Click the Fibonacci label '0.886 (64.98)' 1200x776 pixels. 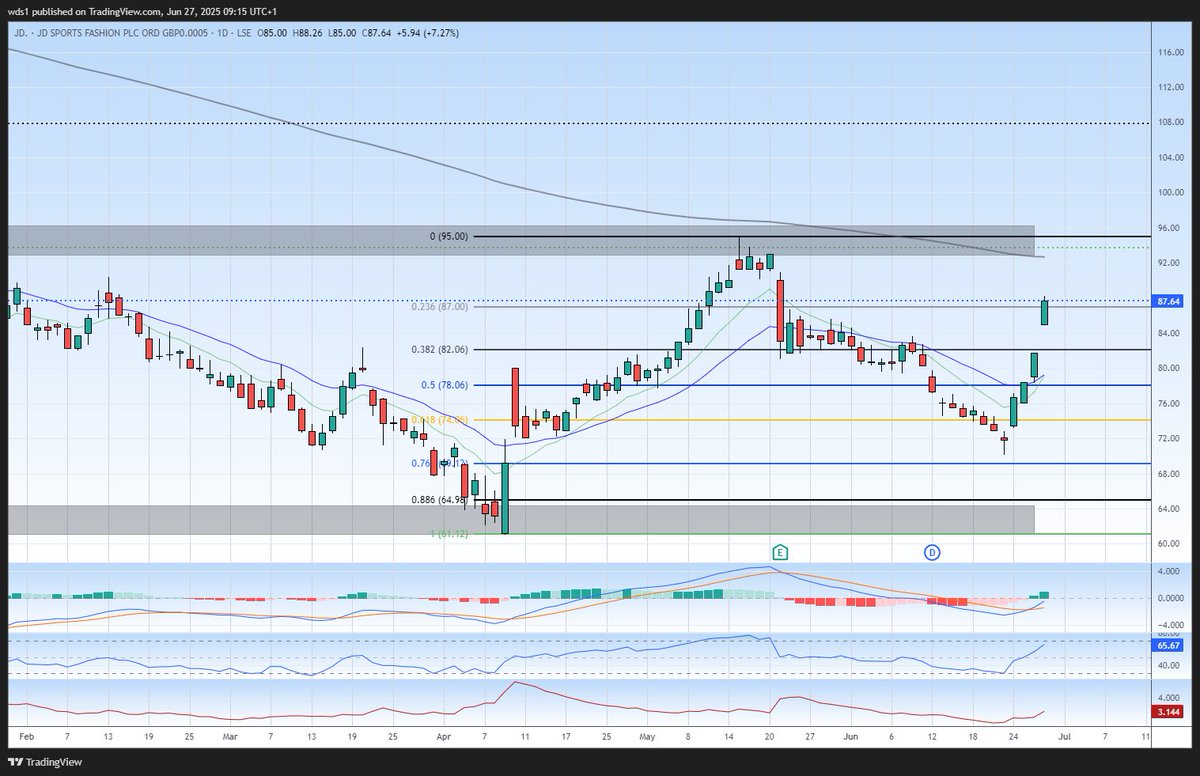(440, 500)
